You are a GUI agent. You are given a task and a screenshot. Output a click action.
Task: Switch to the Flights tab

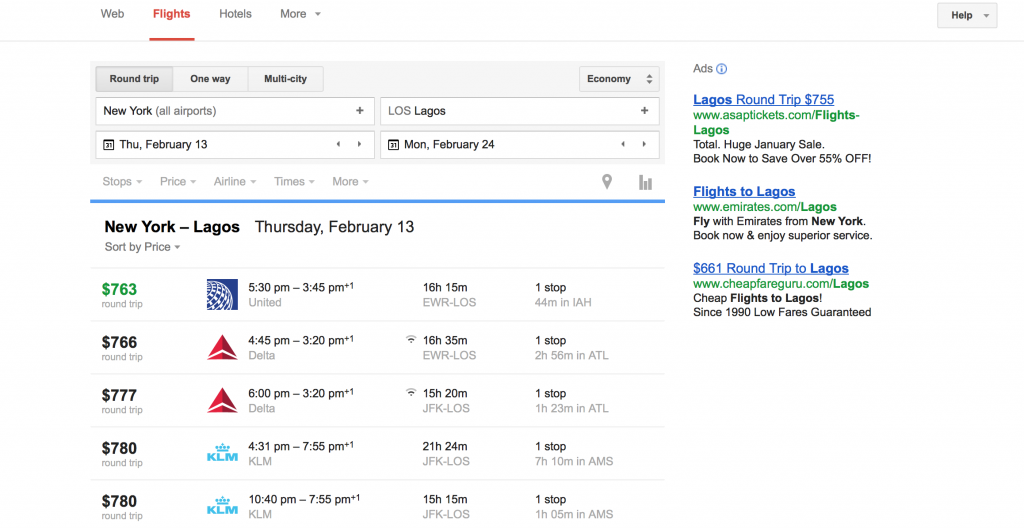click(172, 14)
